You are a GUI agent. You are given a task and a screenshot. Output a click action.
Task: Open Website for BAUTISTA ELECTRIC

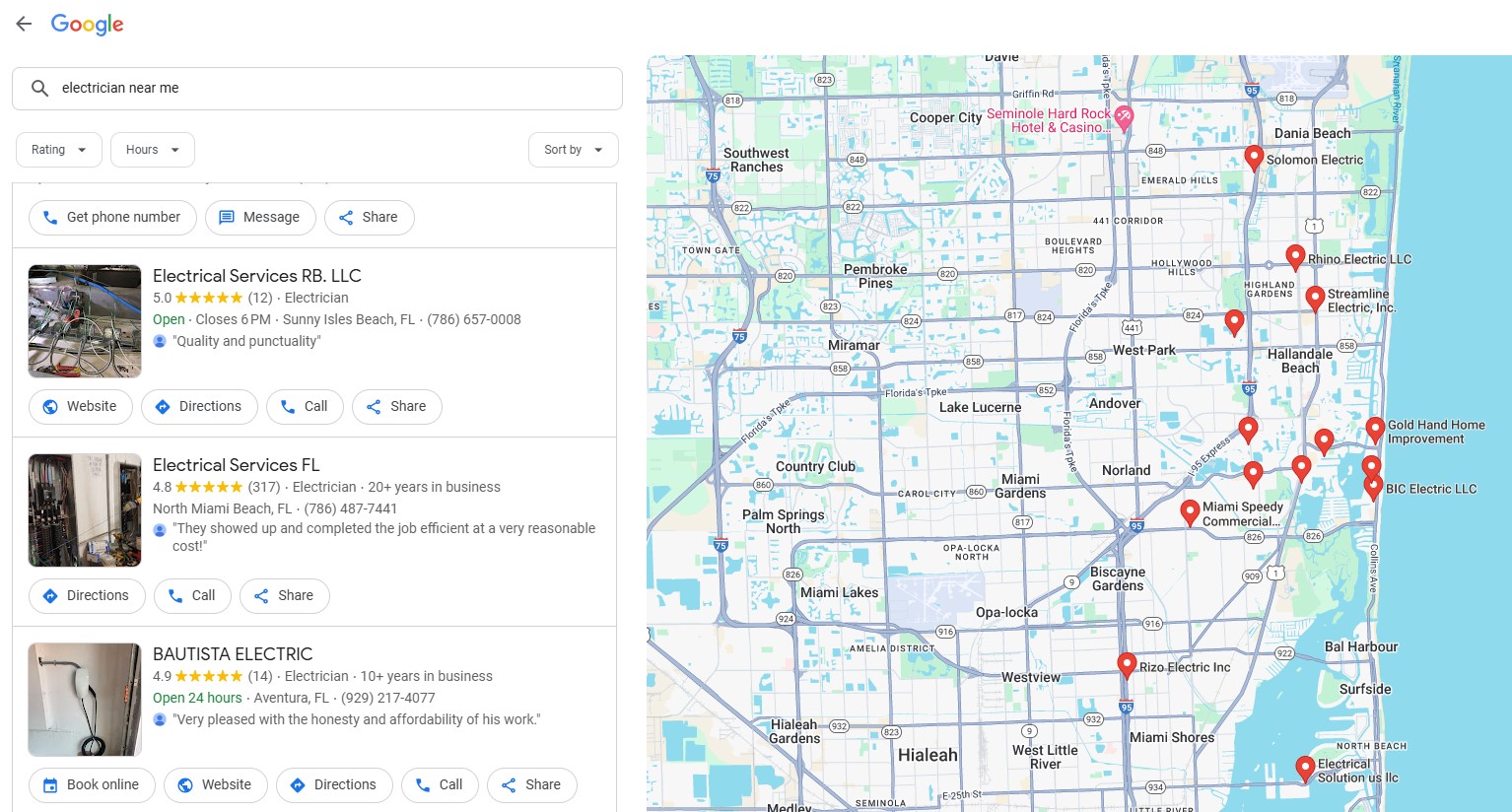pyautogui.click(x=216, y=785)
